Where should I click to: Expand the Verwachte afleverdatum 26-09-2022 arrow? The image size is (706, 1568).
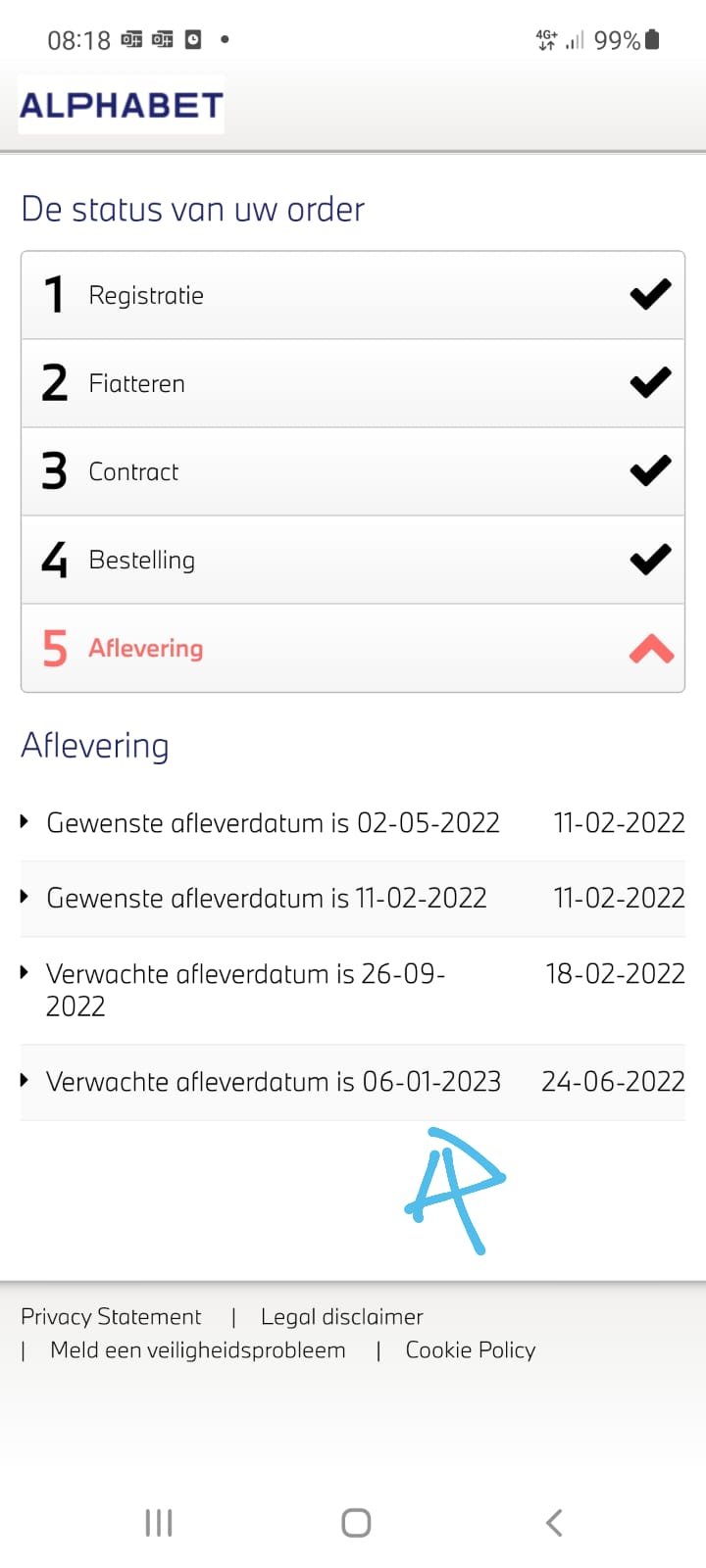tap(25, 972)
